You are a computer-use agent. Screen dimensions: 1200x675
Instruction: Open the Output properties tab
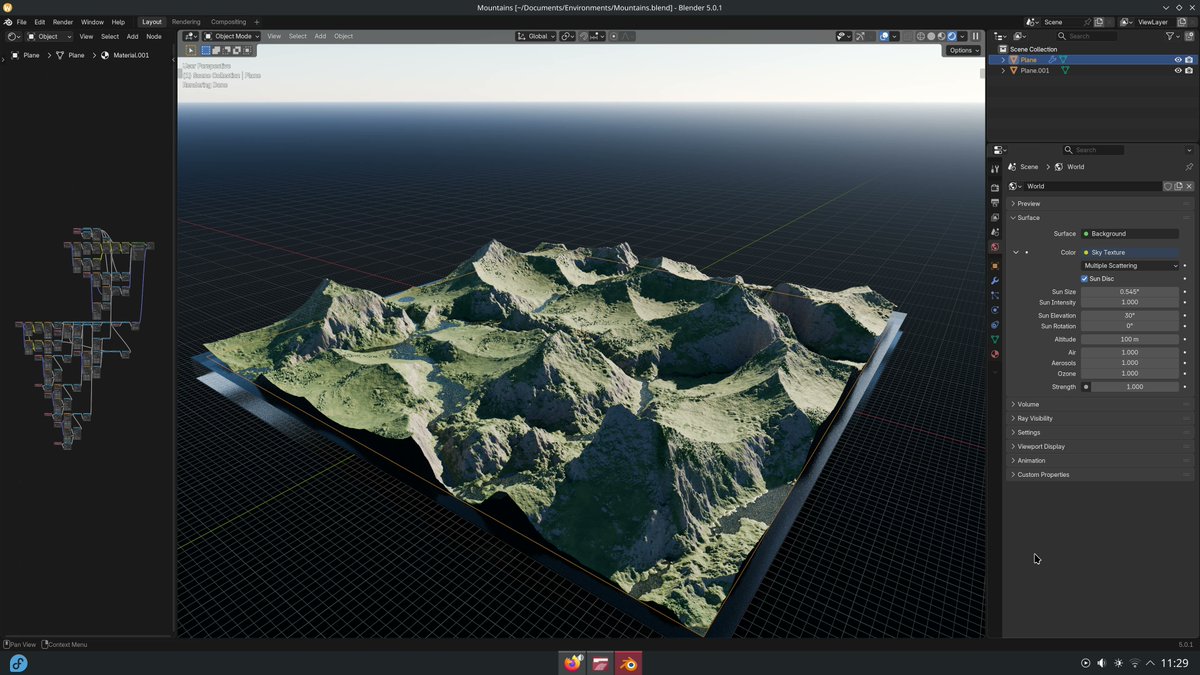point(994,203)
